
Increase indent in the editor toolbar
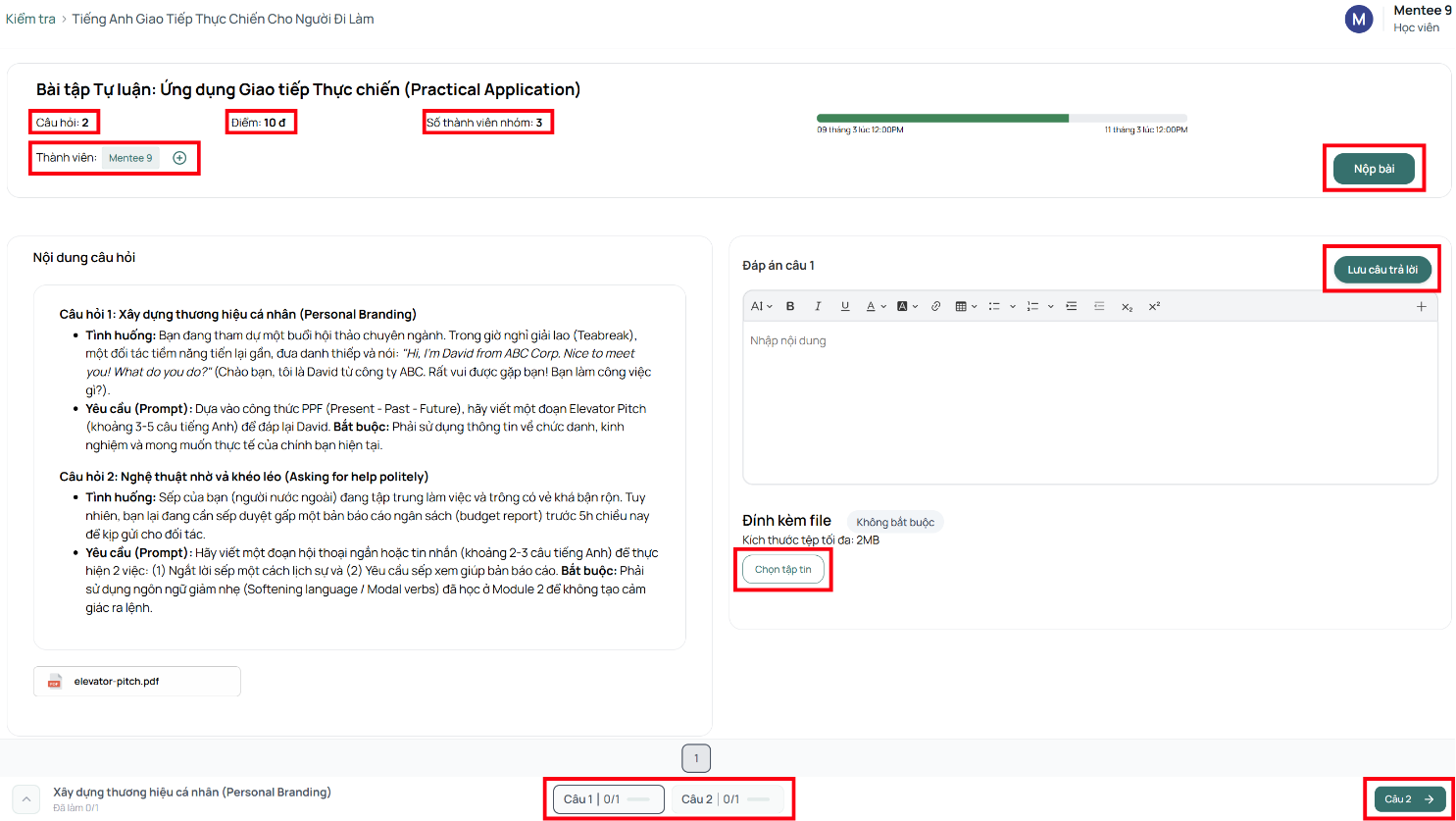pyautogui.click(x=1072, y=306)
